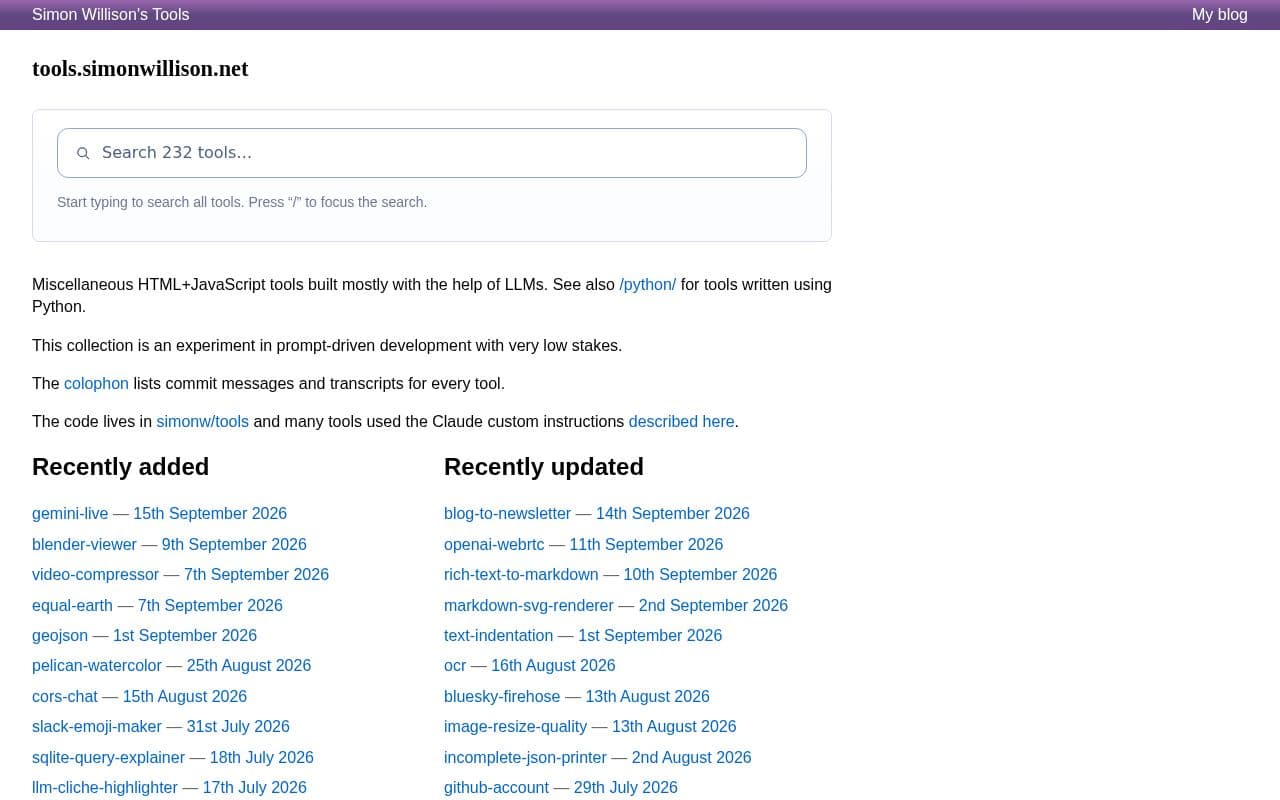This screenshot has height=800, width=1280.
Task: Open the bluesky-firehose tool
Action: tap(502, 696)
